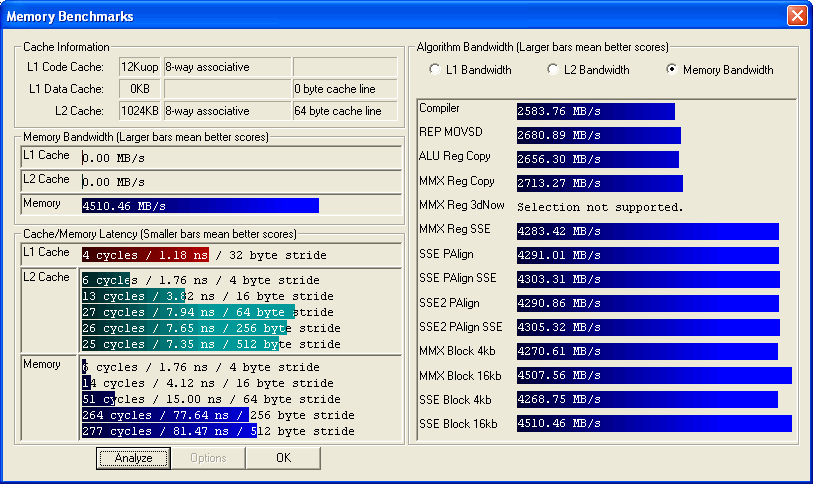
Task: Click the L1 Cache '0.00 MB/s' bandwidth value
Action: point(113,158)
